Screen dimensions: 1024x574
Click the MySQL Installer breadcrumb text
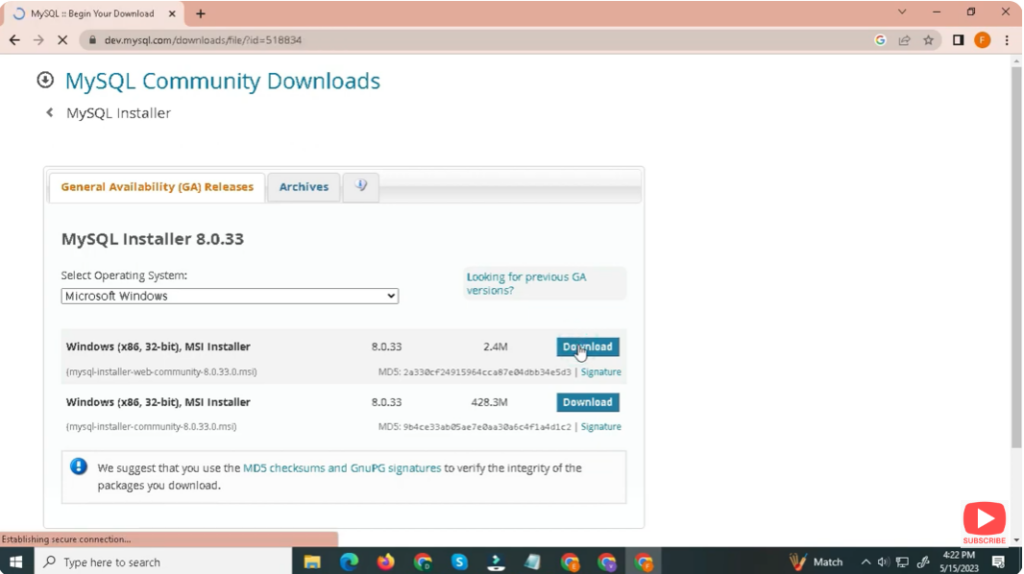coord(118,113)
